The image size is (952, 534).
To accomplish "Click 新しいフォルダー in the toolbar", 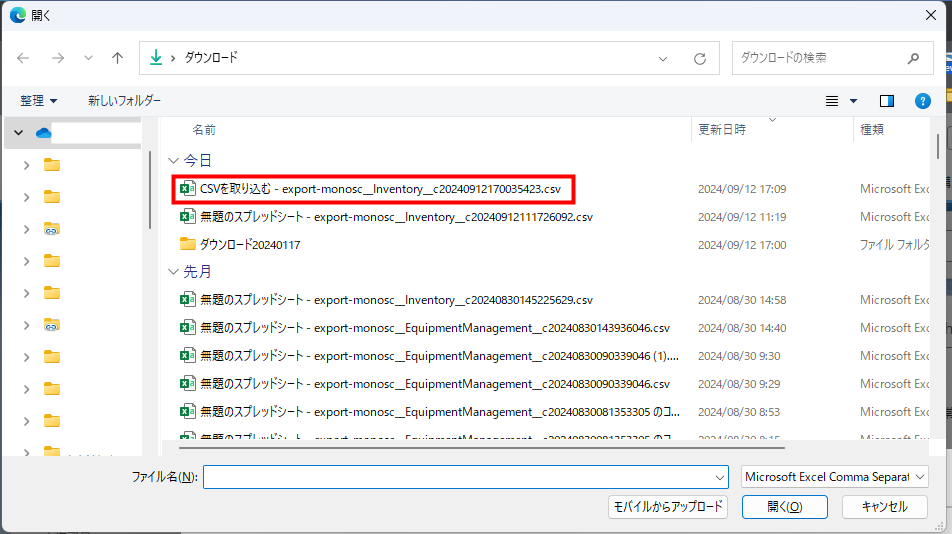I will 124,101.
